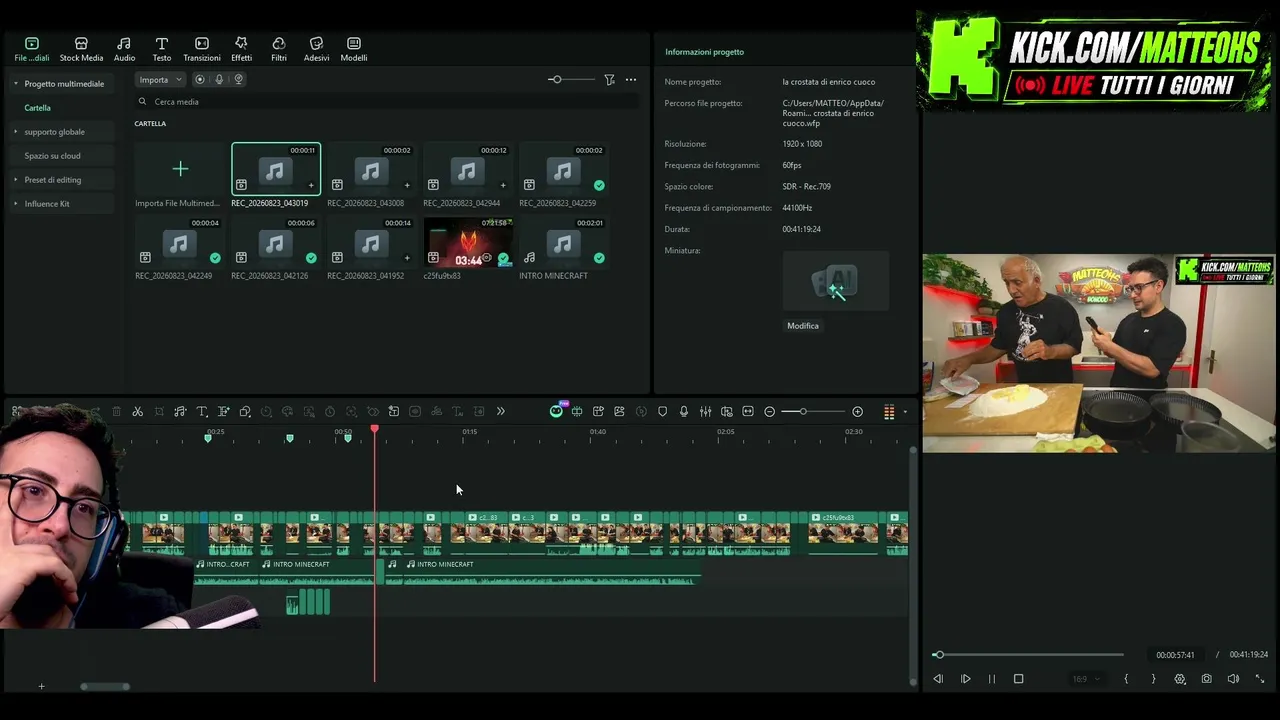
Task: Click the Cerca media search field
Action: tap(386, 102)
